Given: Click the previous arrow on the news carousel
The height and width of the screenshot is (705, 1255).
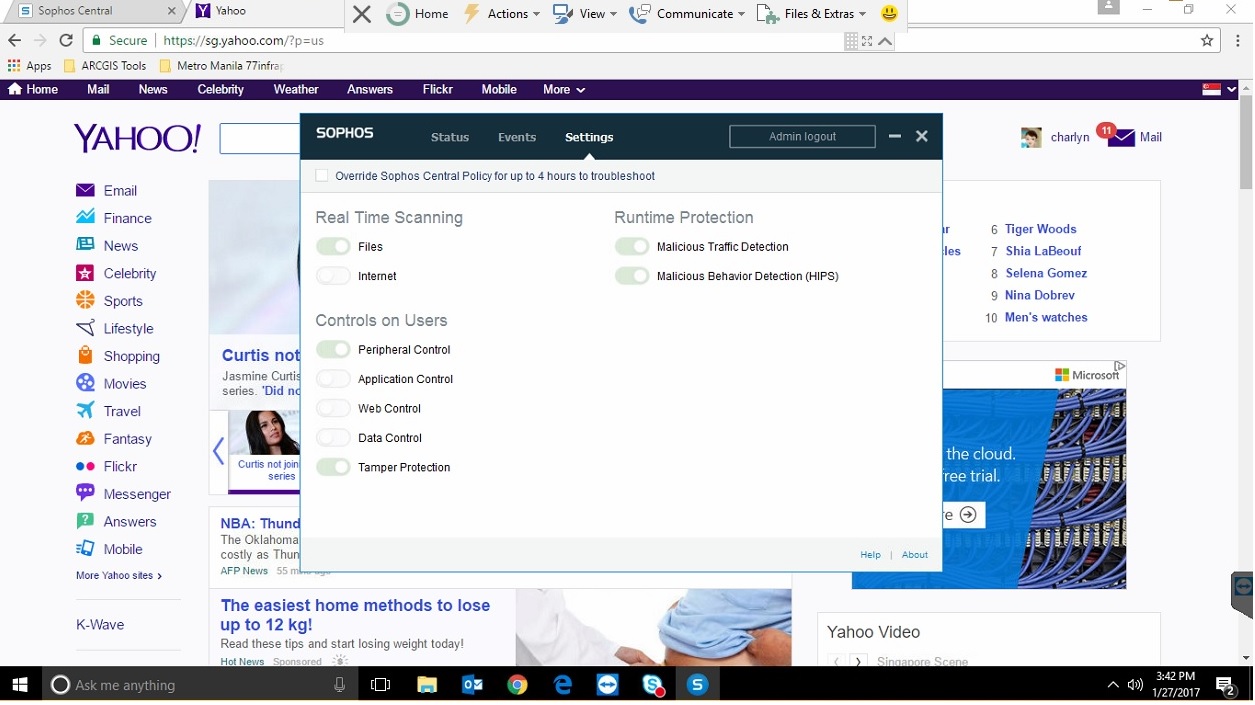Looking at the screenshot, I should (x=218, y=451).
